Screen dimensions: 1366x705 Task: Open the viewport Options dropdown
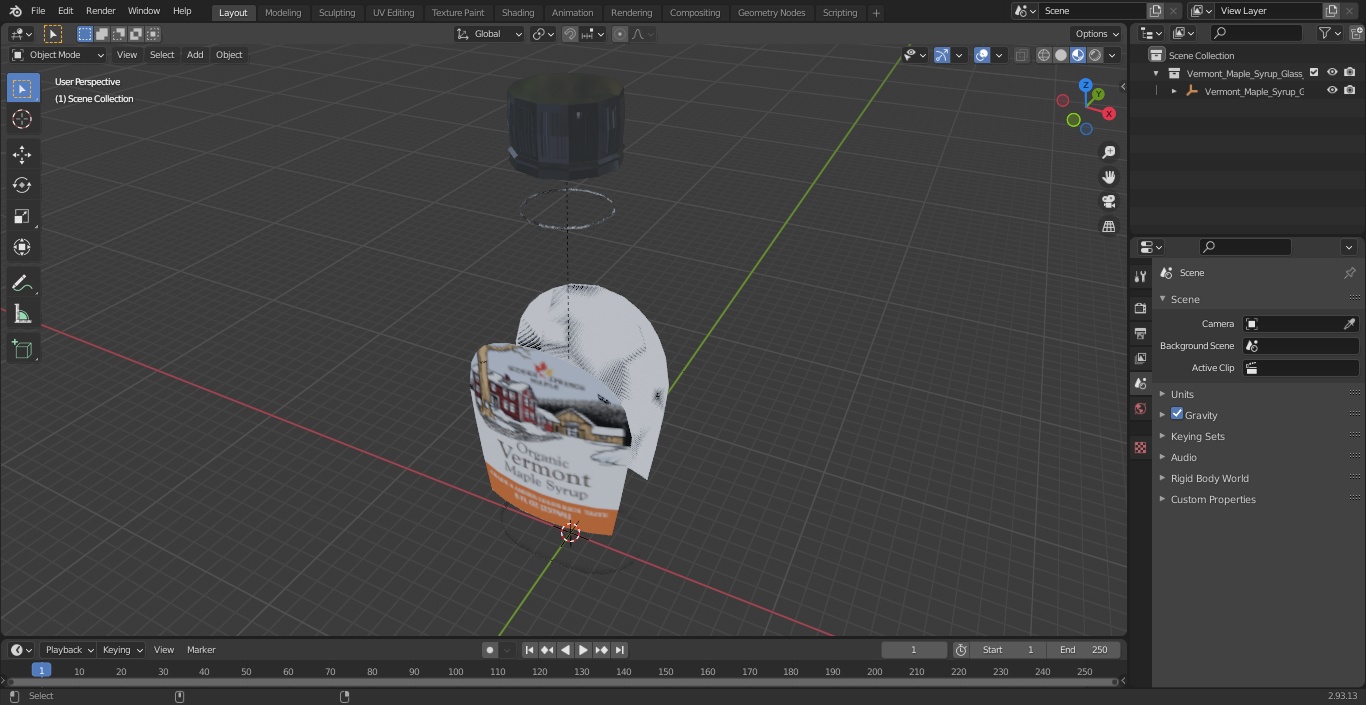1097,34
